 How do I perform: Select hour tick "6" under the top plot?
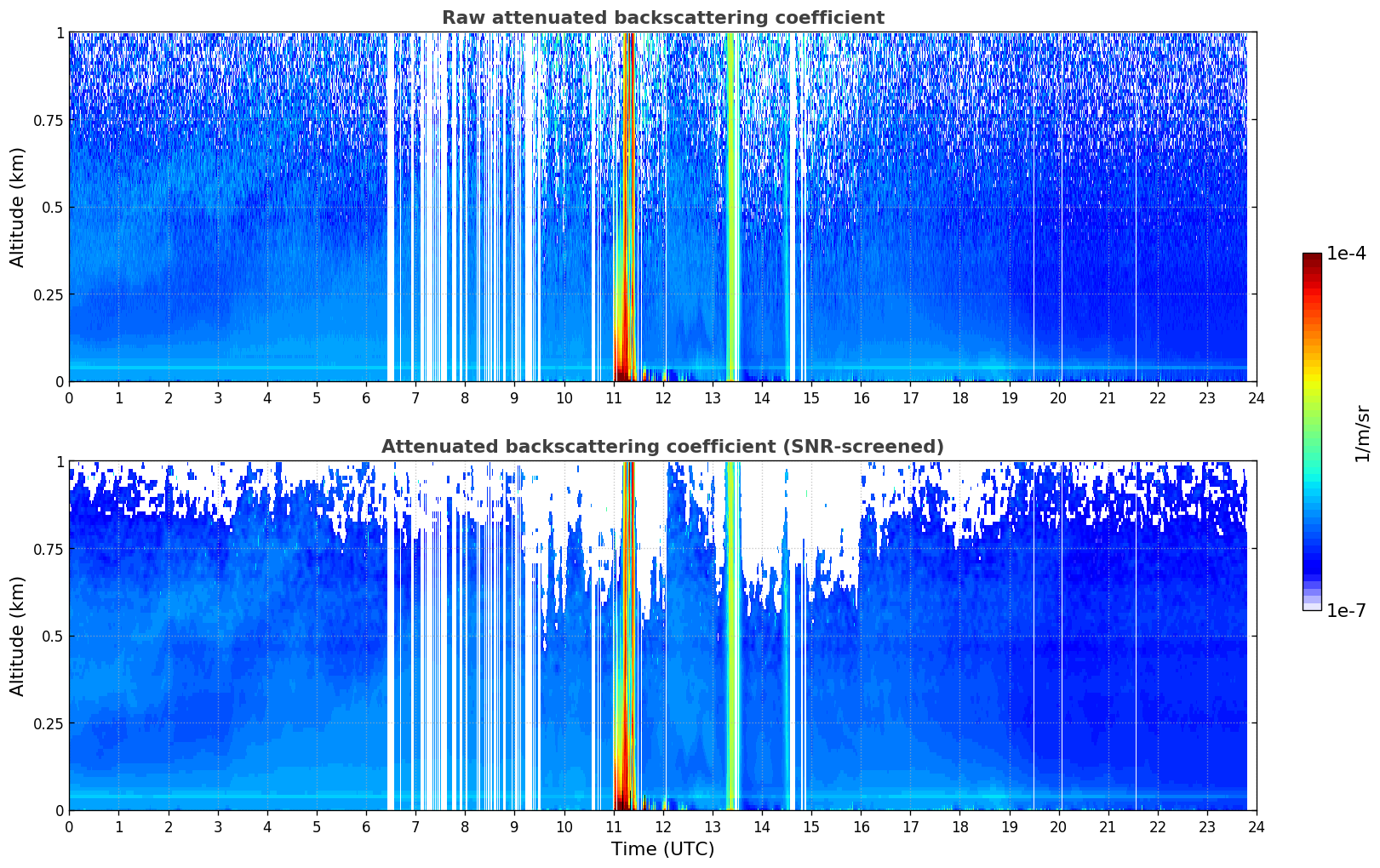click(x=366, y=397)
